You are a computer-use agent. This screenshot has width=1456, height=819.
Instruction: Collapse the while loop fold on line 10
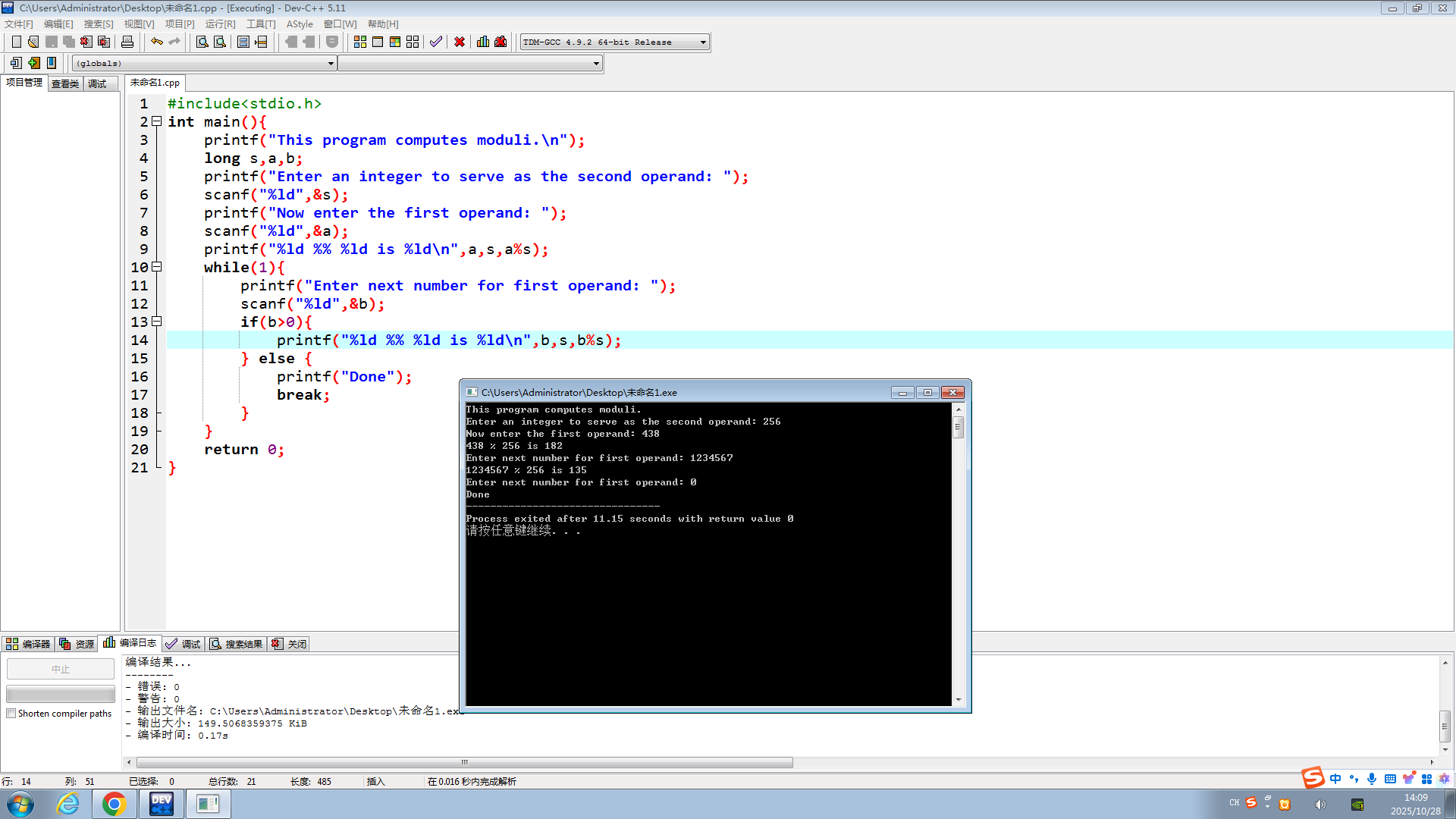(157, 267)
